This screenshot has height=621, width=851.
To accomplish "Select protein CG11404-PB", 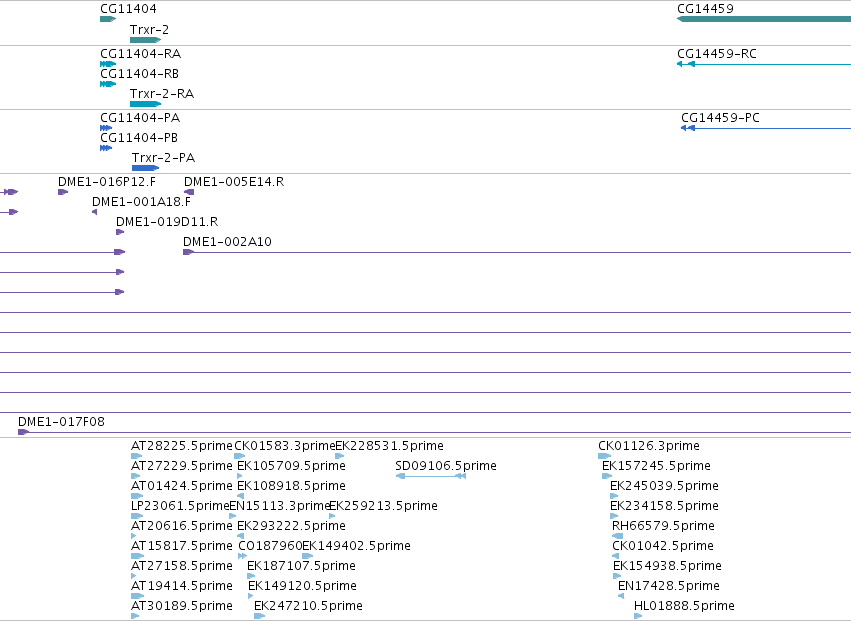I will point(139,138).
